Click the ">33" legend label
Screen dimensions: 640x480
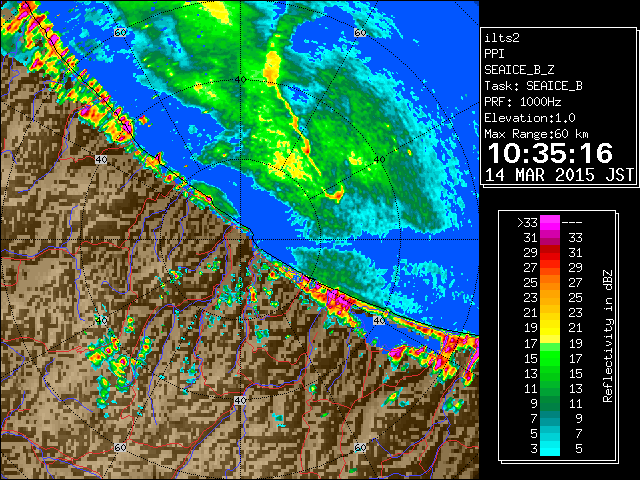click(527, 223)
